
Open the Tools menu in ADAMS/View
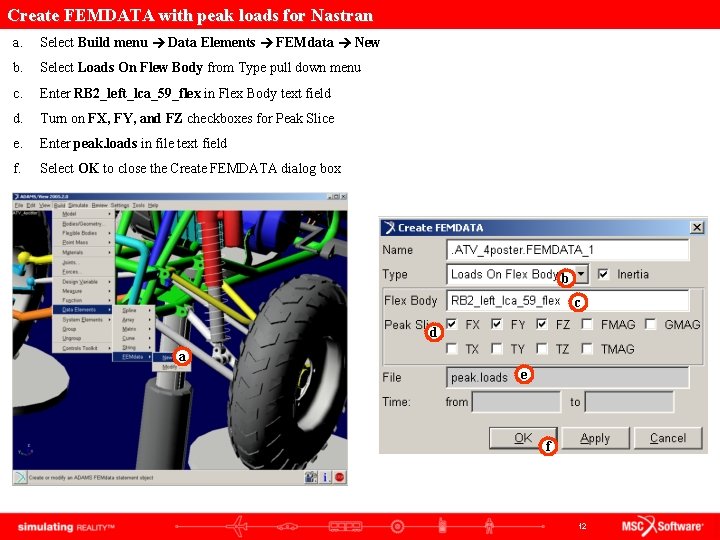click(138, 205)
